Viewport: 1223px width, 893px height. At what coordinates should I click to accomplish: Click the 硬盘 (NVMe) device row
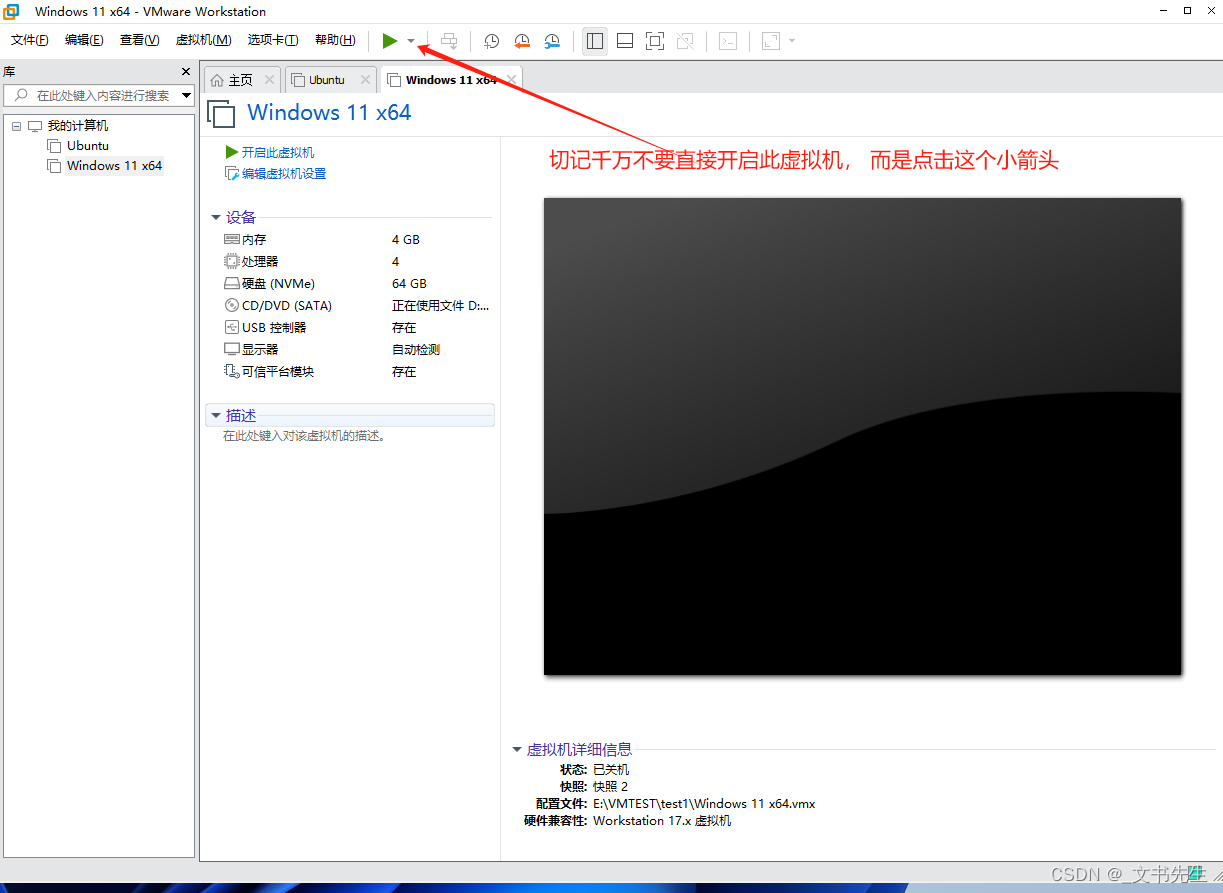point(357,284)
